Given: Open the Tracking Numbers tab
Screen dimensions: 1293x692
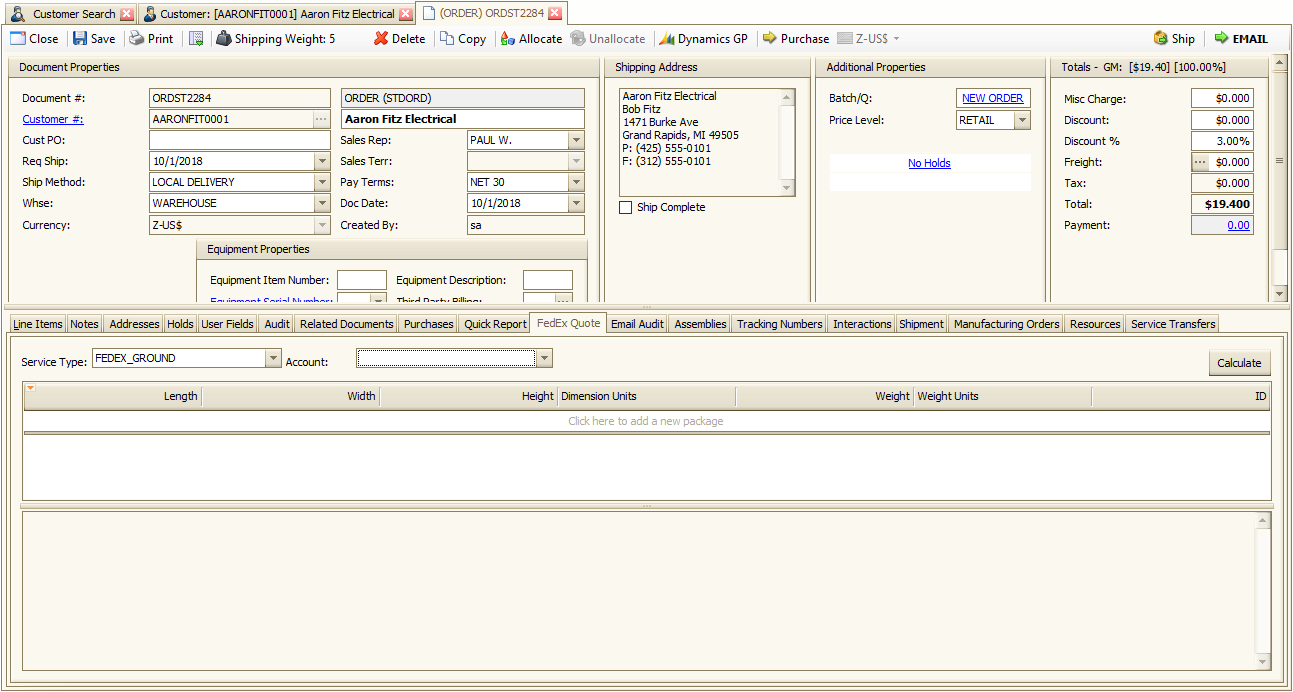Looking at the screenshot, I should (x=779, y=324).
